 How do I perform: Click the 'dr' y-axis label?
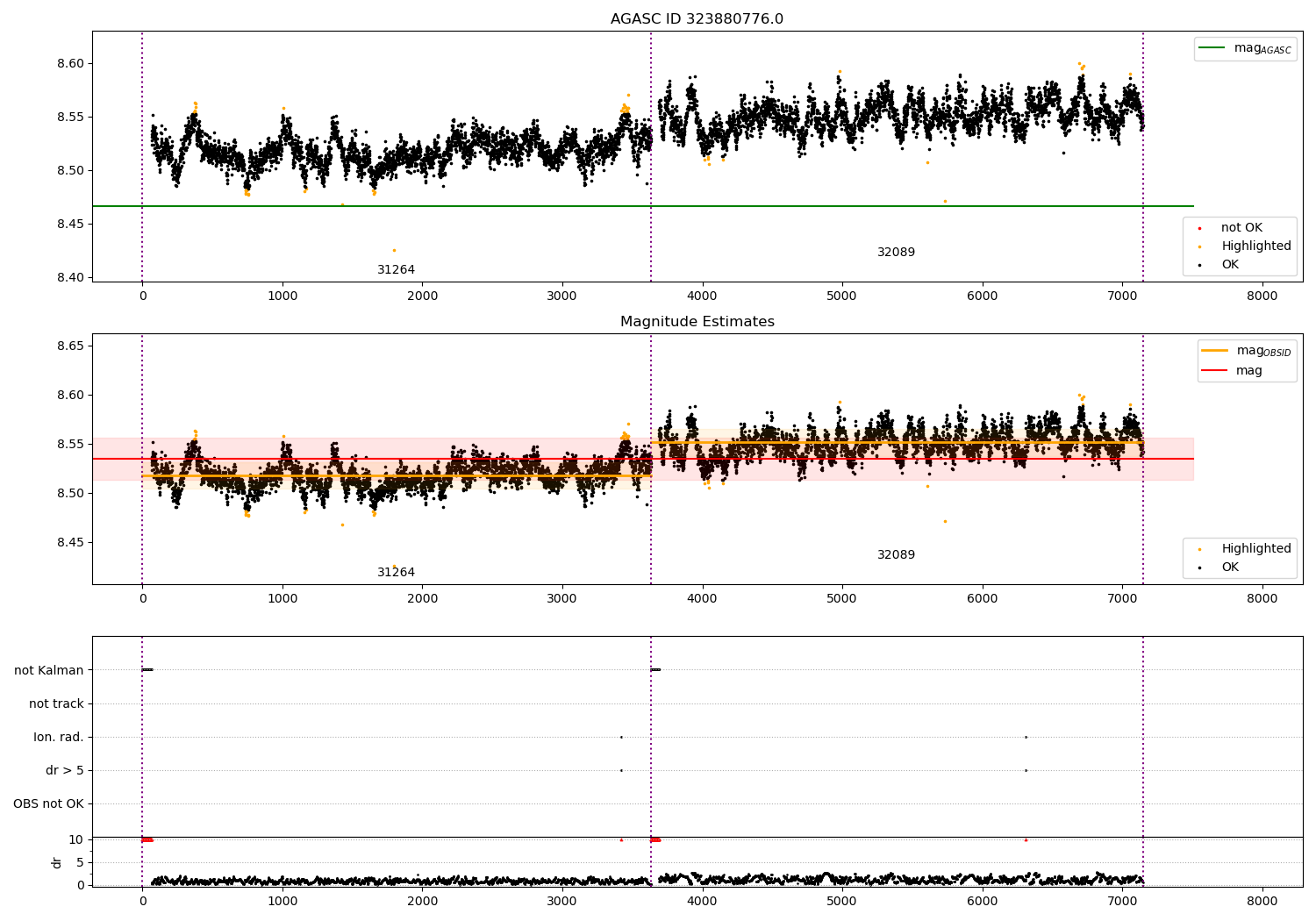tap(57, 862)
